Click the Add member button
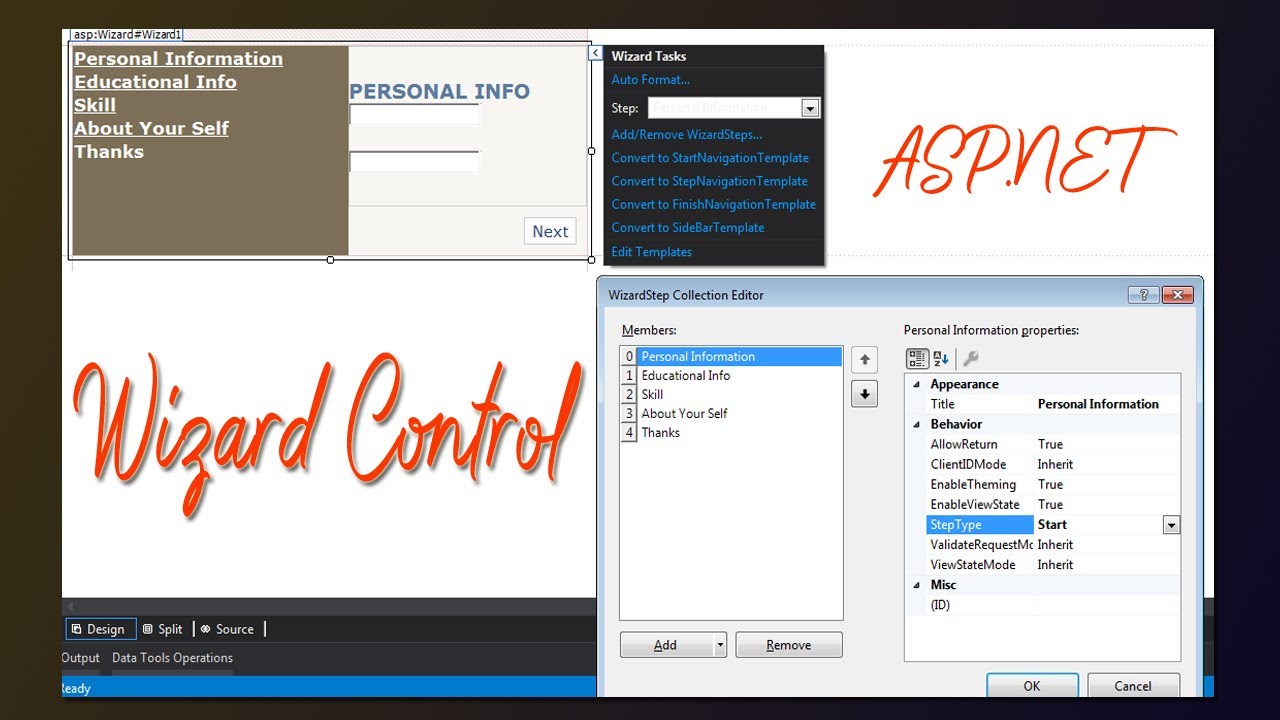The width and height of the screenshot is (1280, 720). (x=666, y=645)
